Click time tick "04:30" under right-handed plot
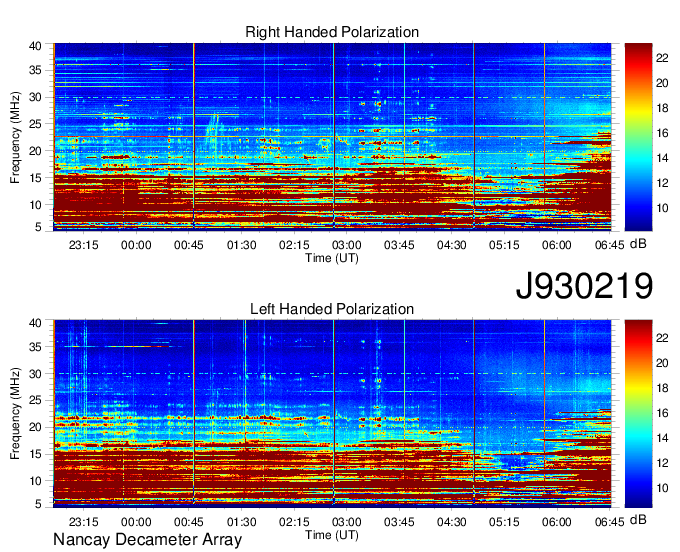The height and width of the screenshot is (552, 680). (451, 245)
